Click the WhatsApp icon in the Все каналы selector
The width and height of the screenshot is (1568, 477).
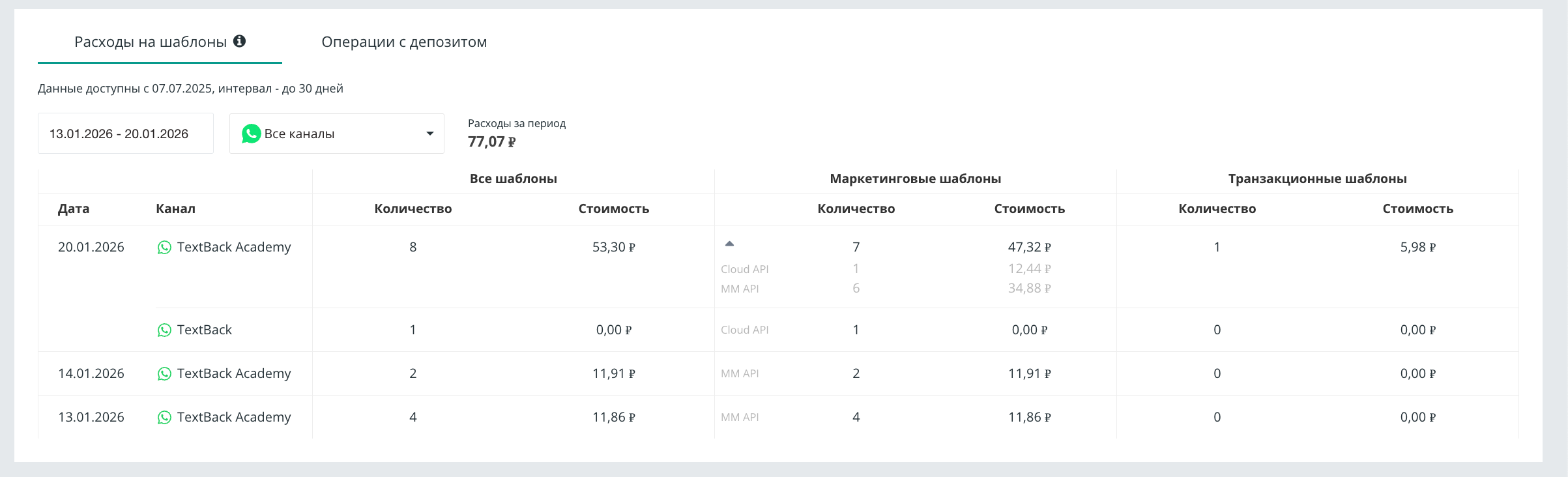(x=251, y=134)
